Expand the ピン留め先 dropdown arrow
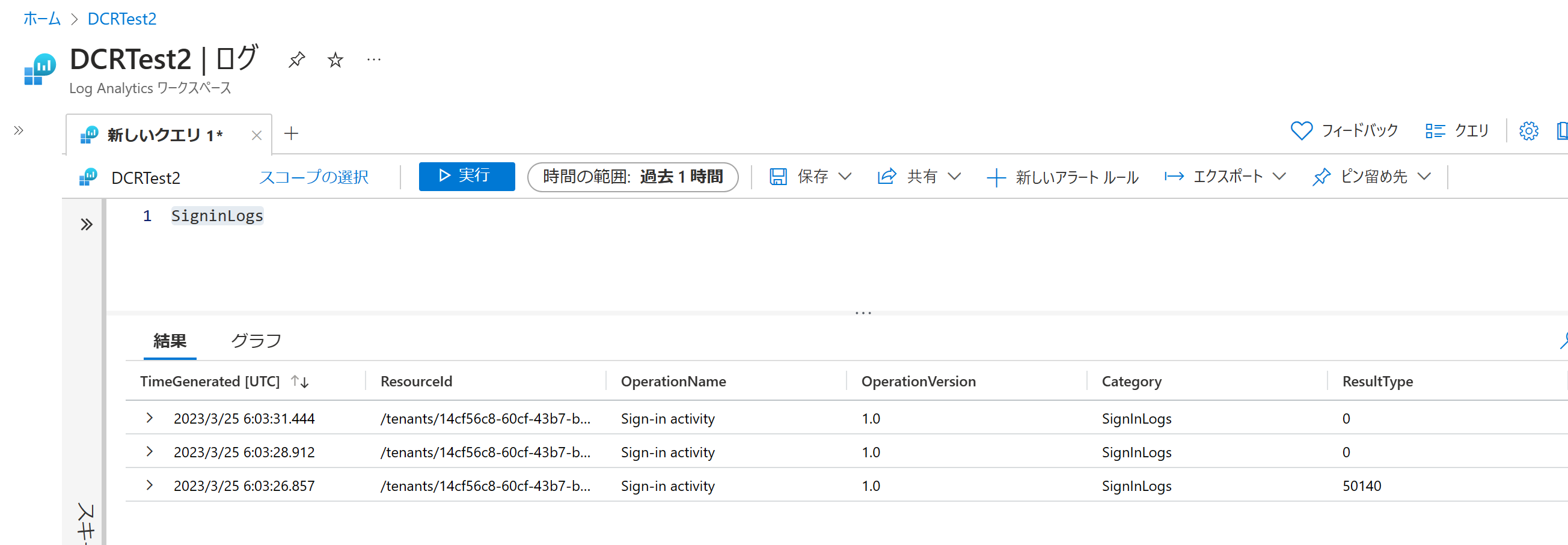Screen dimensions: 1568x545 (x=1423, y=177)
